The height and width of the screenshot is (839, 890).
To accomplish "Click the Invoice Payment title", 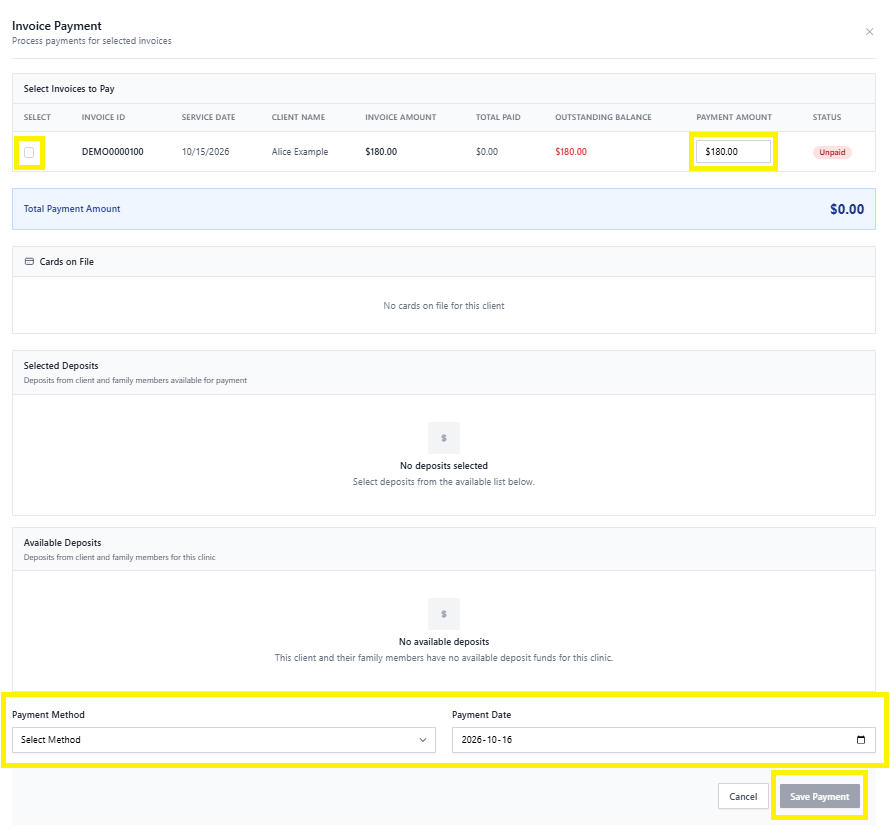I will 57,26.
